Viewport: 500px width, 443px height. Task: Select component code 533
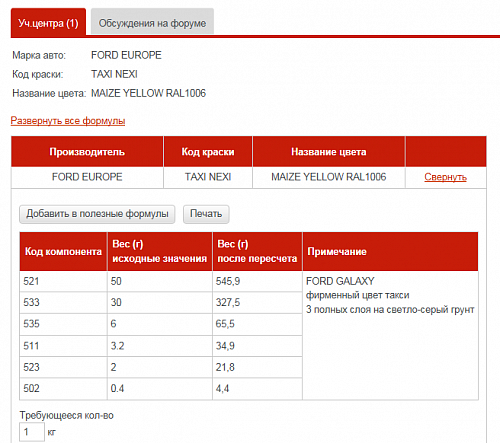click(x=31, y=302)
